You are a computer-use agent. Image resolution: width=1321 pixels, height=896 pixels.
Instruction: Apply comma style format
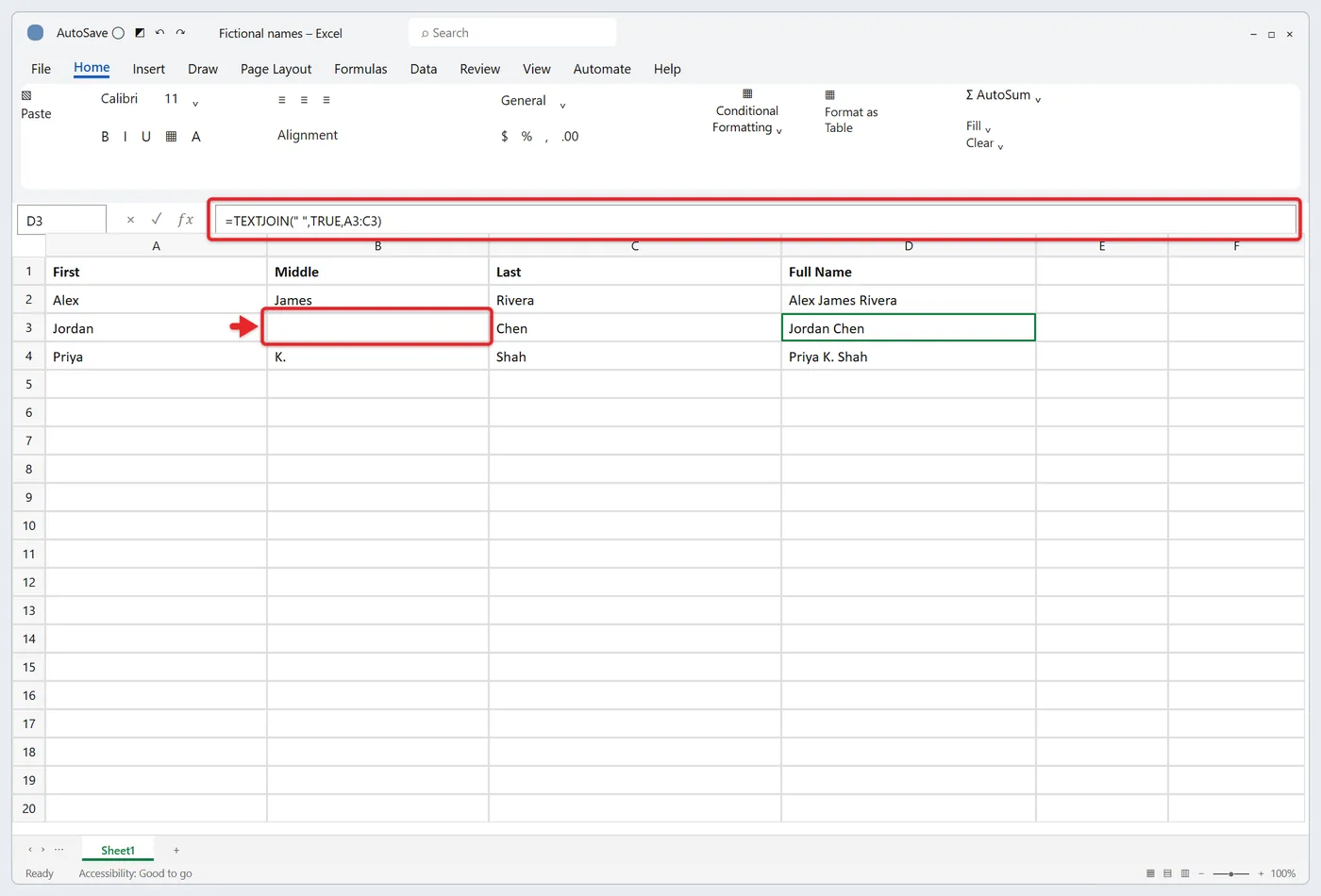pos(546,138)
